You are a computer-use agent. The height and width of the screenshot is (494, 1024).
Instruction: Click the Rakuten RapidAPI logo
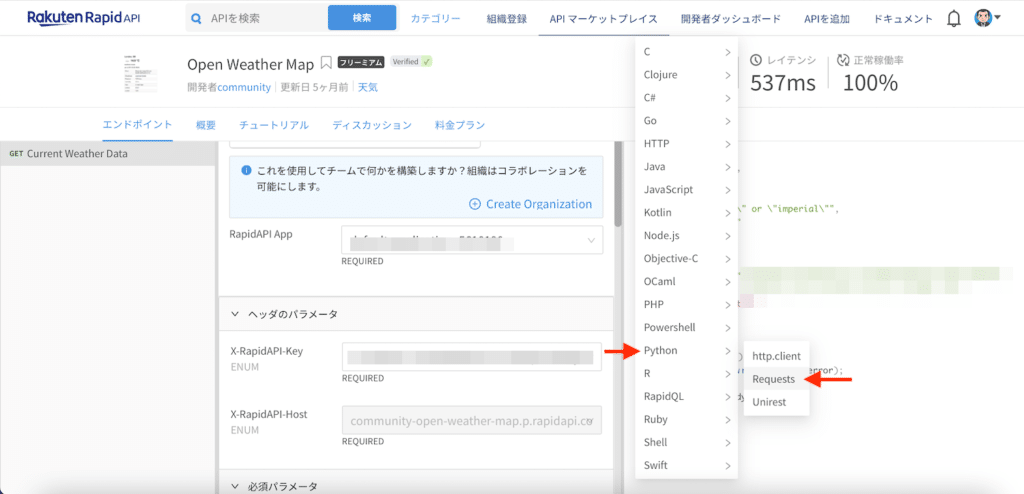84,18
